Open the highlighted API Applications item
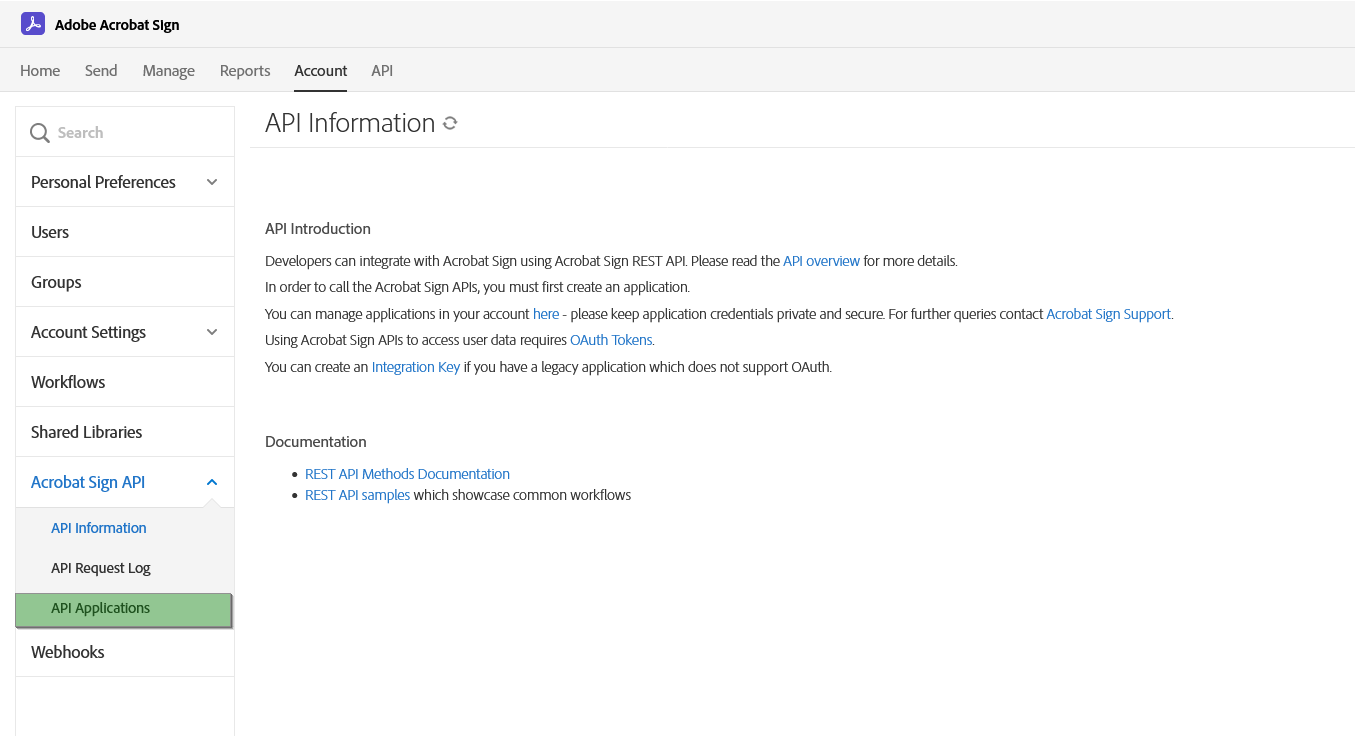The height and width of the screenshot is (736, 1355). click(x=124, y=610)
